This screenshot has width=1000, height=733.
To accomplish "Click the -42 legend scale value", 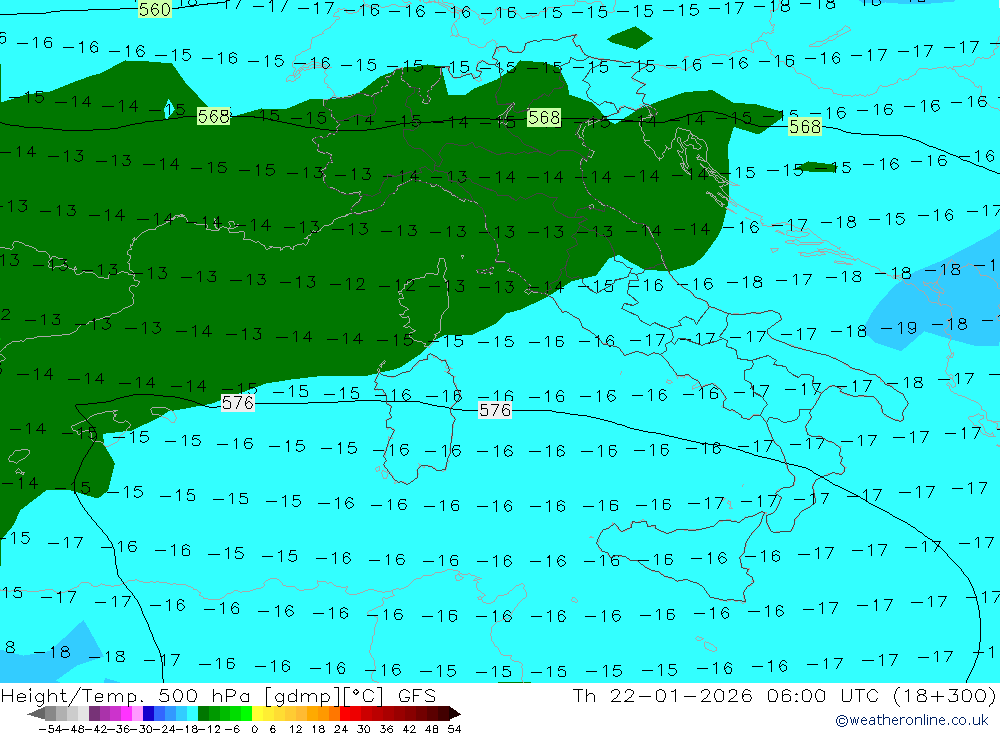I will [x=97, y=729].
